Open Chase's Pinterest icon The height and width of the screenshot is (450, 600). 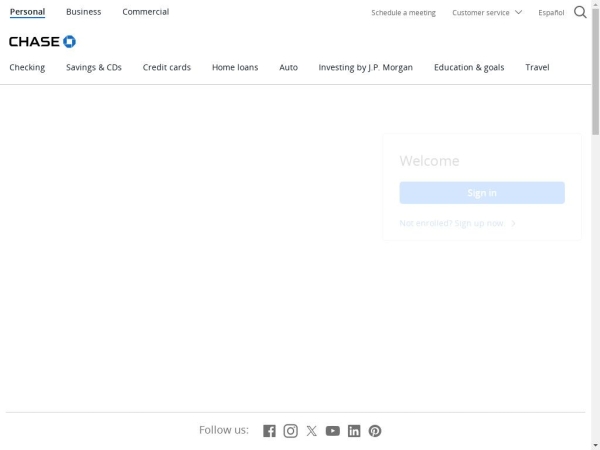coord(375,431)
